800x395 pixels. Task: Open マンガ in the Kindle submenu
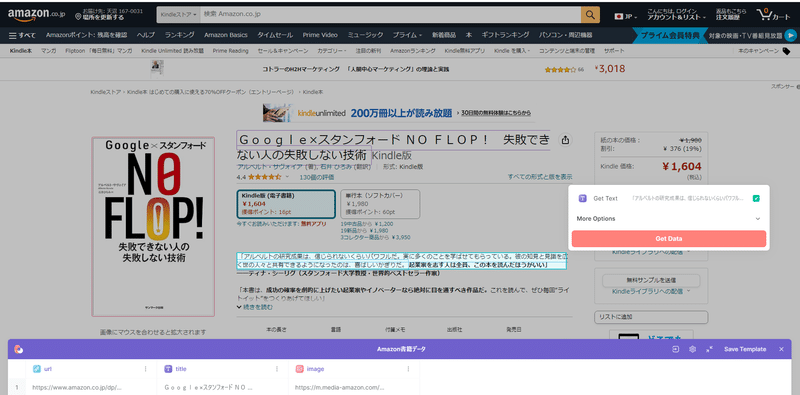[48, 51]
